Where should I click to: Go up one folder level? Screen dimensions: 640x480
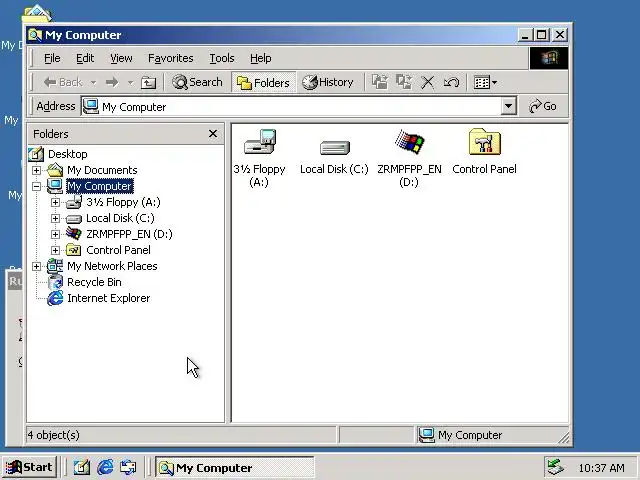pos(148,82)
